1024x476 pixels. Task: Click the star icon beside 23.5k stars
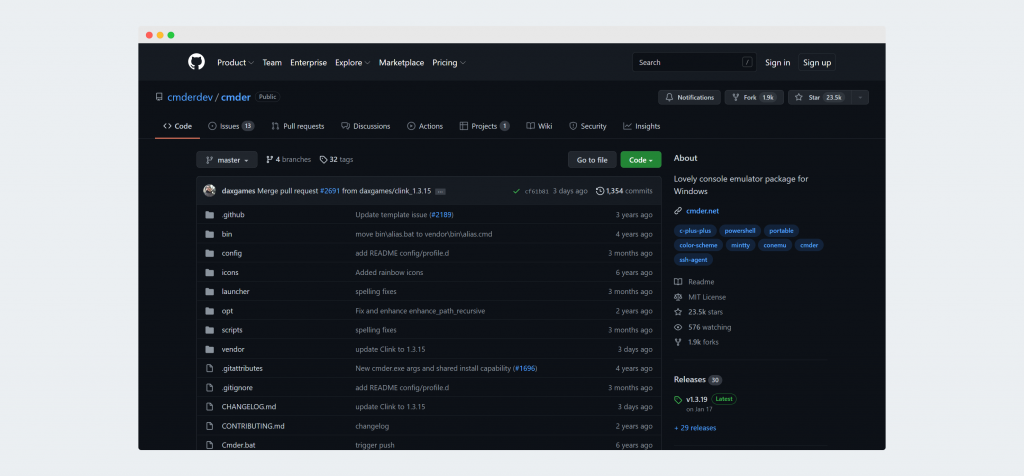(678, 312)
